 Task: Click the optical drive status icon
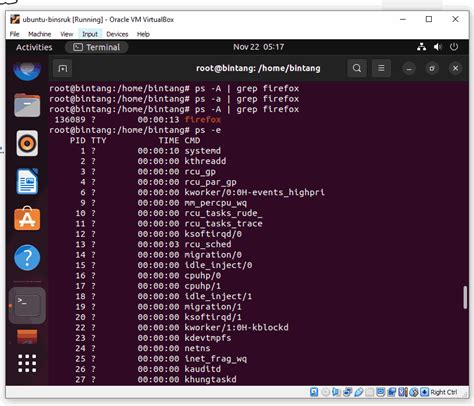(326, 392)
